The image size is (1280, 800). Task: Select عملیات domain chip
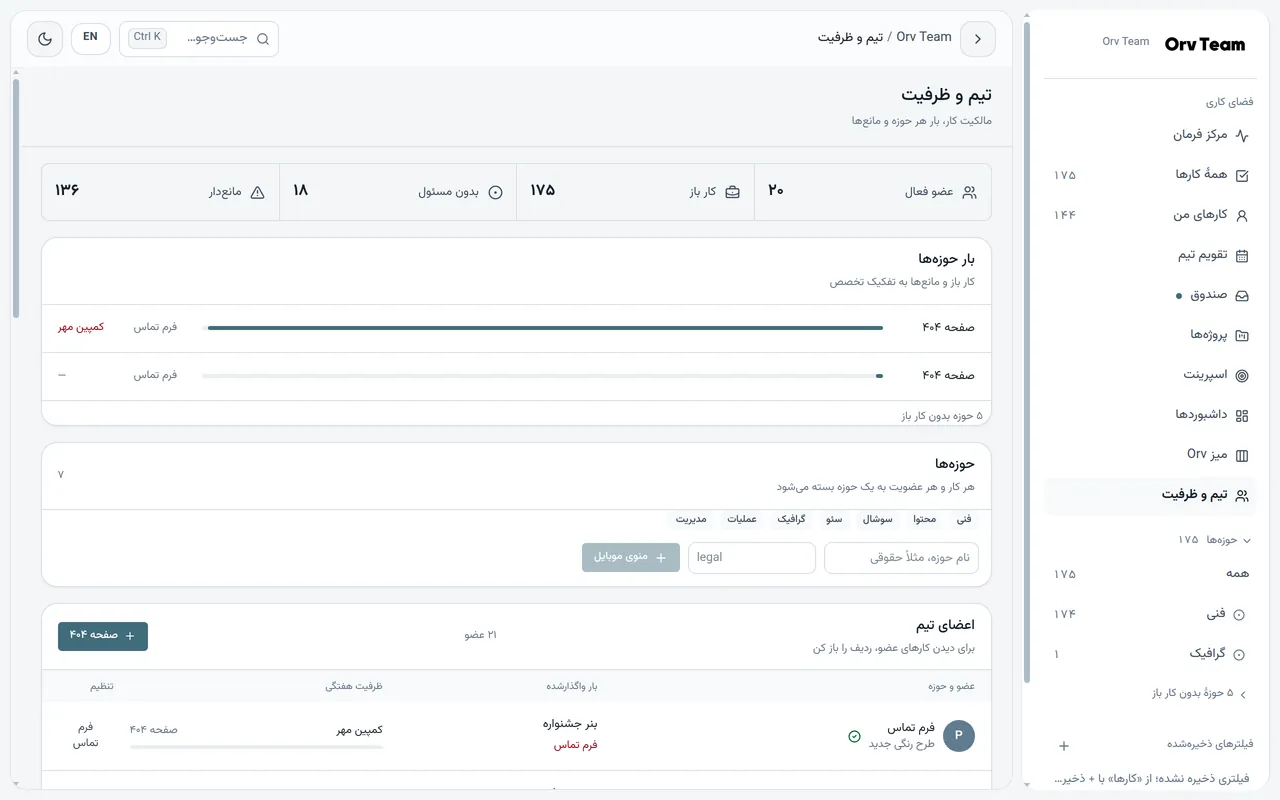tap(742, 519)
